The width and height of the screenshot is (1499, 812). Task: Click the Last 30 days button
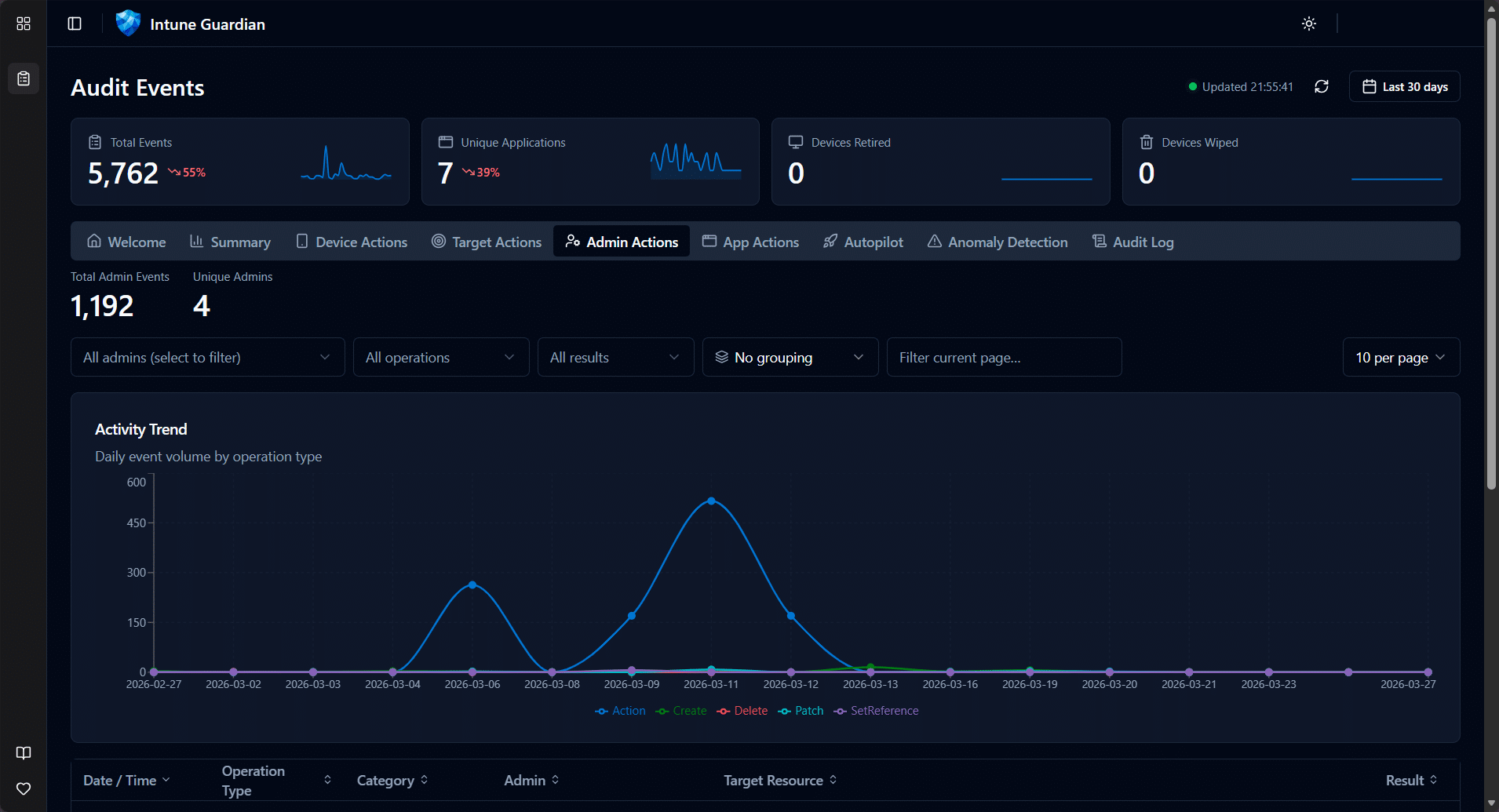1404,87
